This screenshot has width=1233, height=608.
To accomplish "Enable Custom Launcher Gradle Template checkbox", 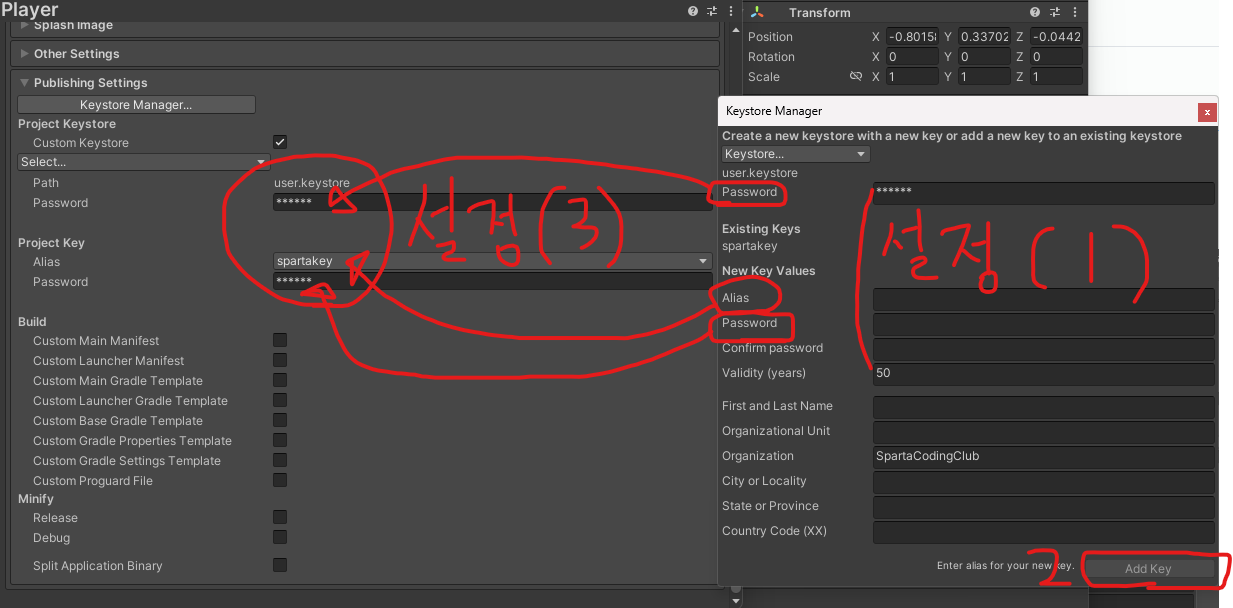I will point(280,401).
